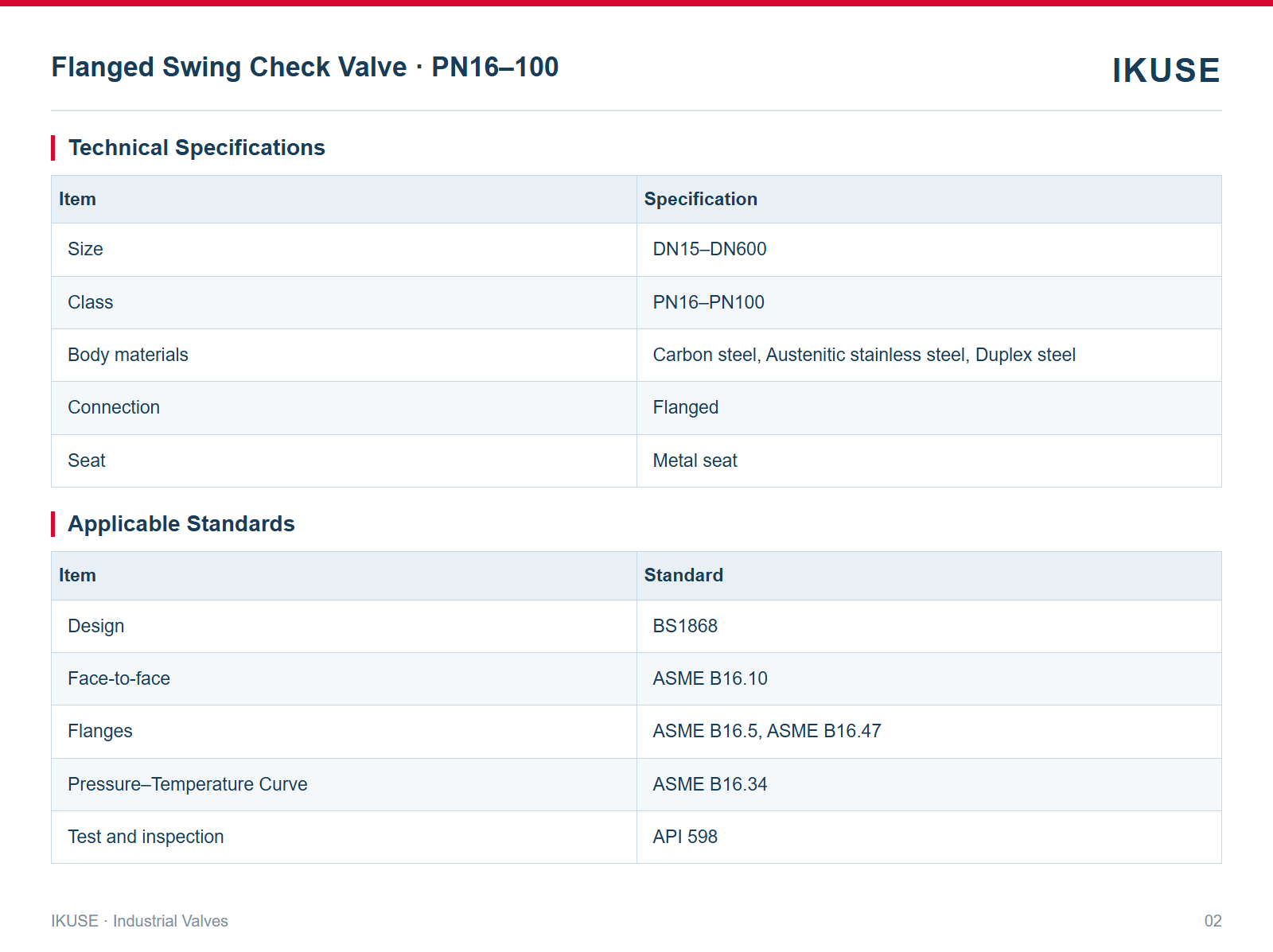Select the 'PN16–PN100' value
1273x952 pixels.
(708, 302)
